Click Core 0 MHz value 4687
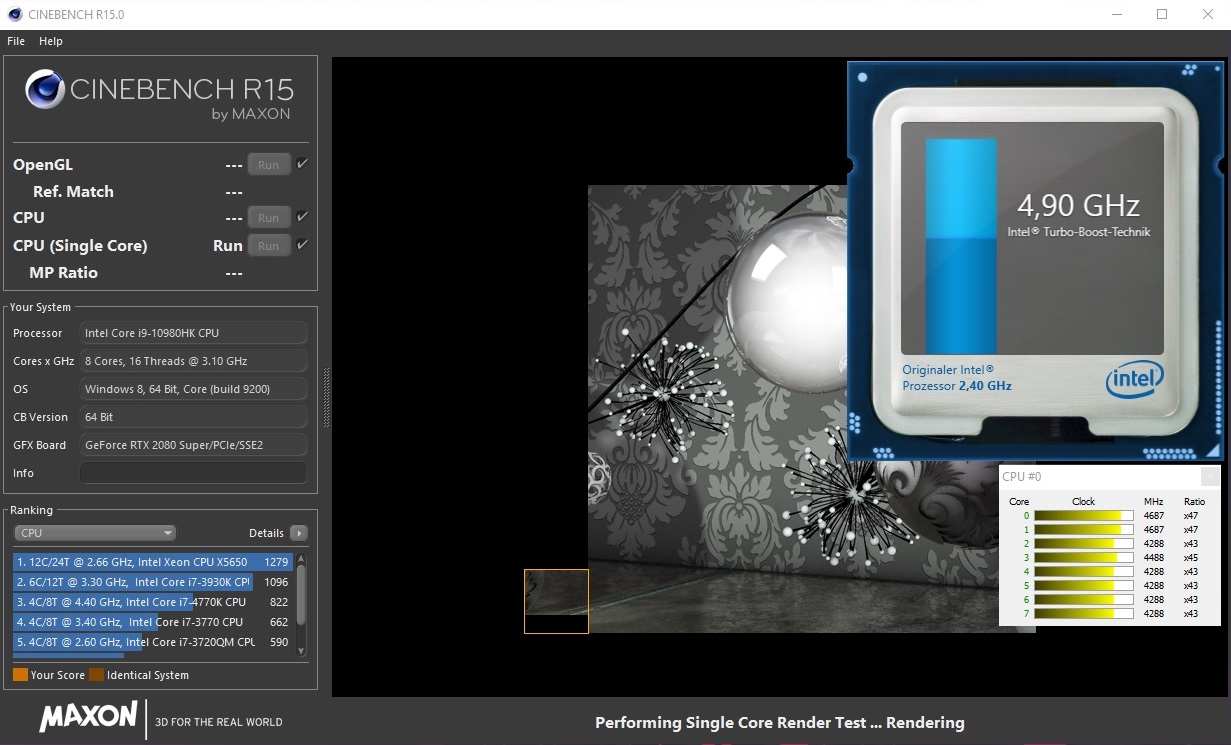Viewport: 1231px width, 745px height. 1154,516
